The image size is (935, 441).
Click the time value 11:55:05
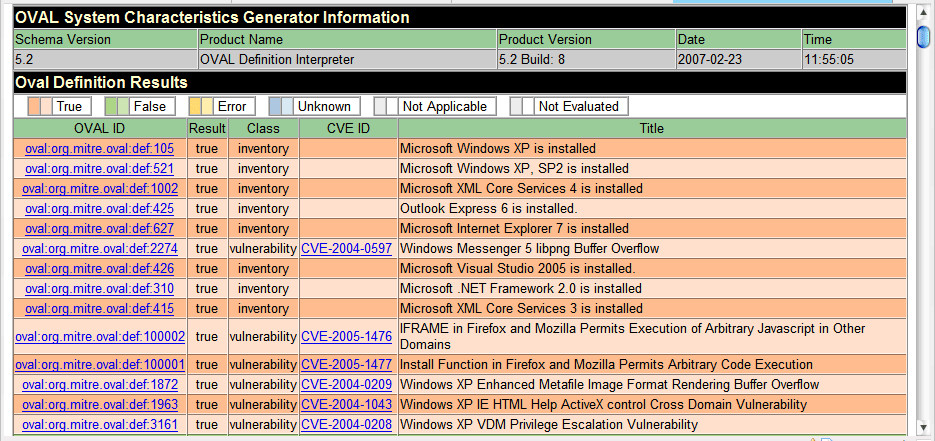(854, 60)
